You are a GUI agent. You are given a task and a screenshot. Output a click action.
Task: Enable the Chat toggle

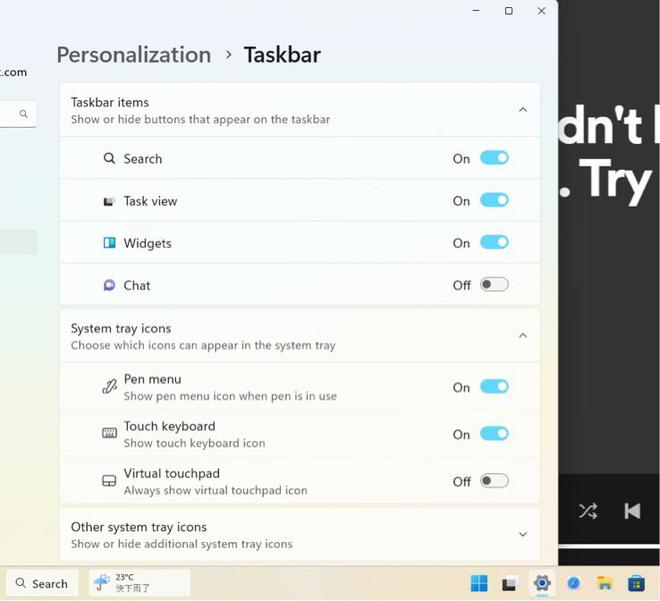click(x=494, y=285)
